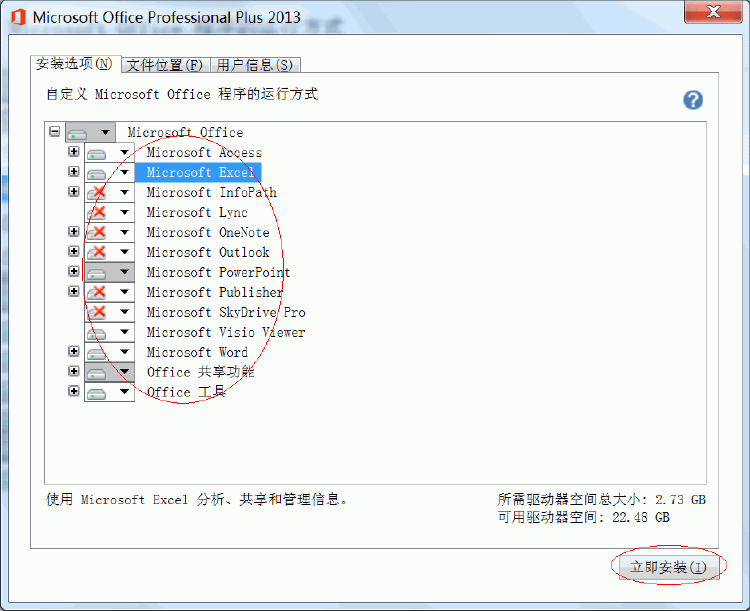750x611 pixels.
Task: Open install option dropdown for Visio Viewer
Action: click(x=124, y=332)
